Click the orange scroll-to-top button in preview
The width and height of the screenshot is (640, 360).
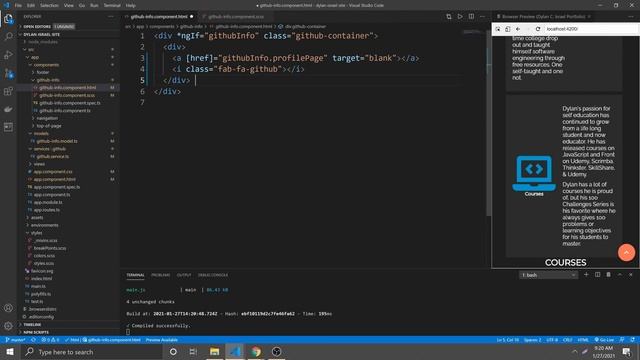point(626,252)
